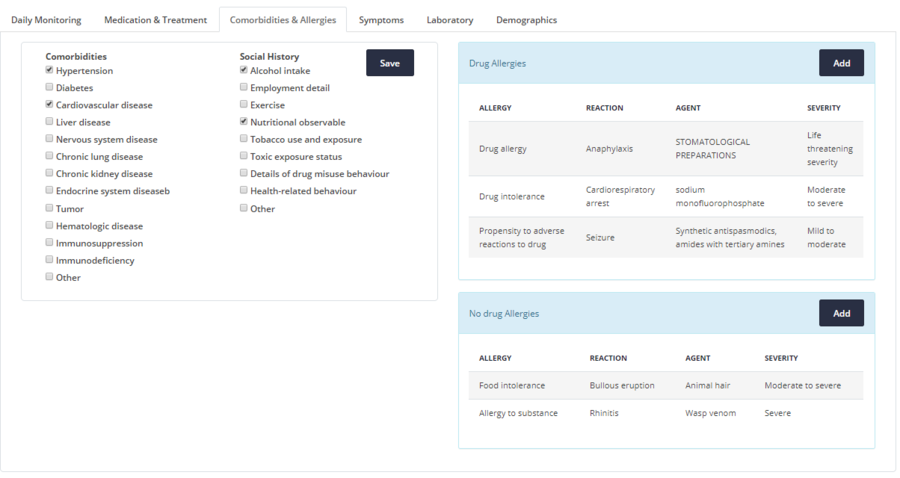
Task: Click Add in No drug Allergies panel
Action: pos(841,313)
